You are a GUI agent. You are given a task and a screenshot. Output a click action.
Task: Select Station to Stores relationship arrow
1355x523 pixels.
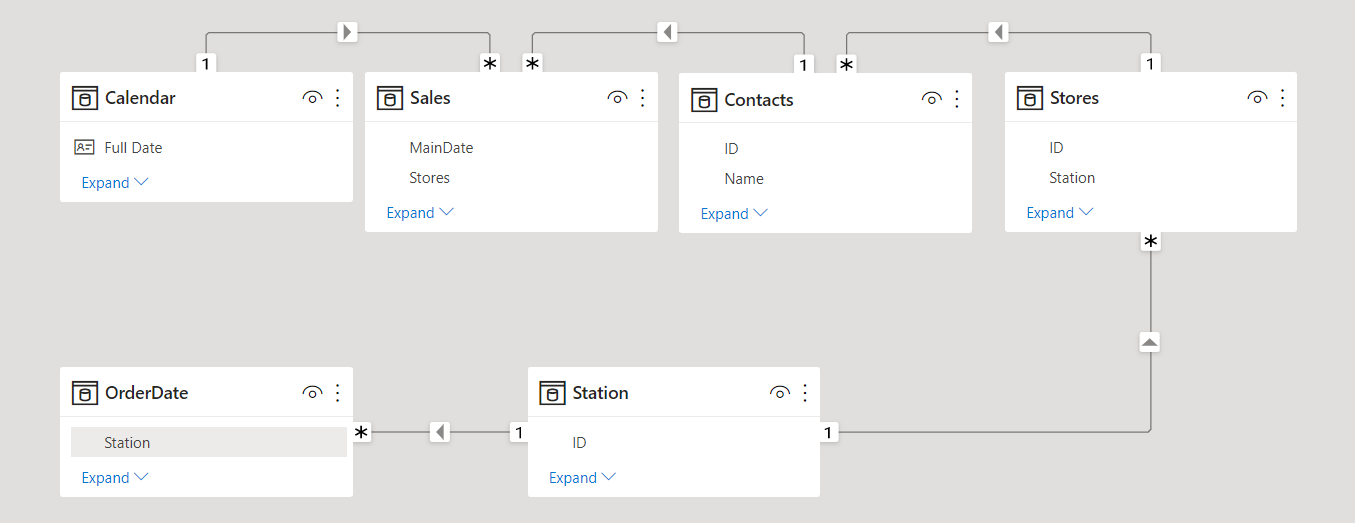coord(1150,342)
